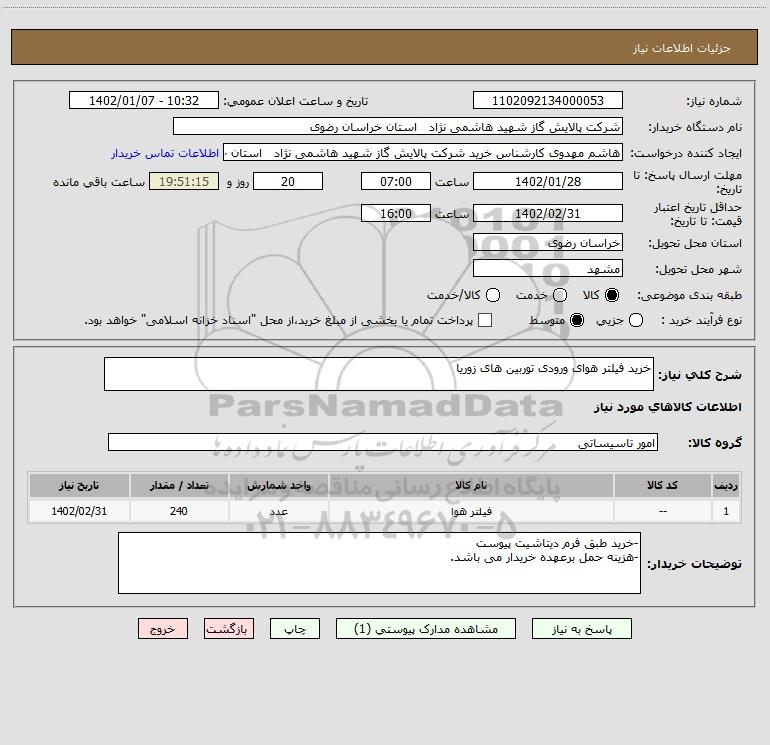Click the پاسخ به نیاز button

(x=581, y=629)
